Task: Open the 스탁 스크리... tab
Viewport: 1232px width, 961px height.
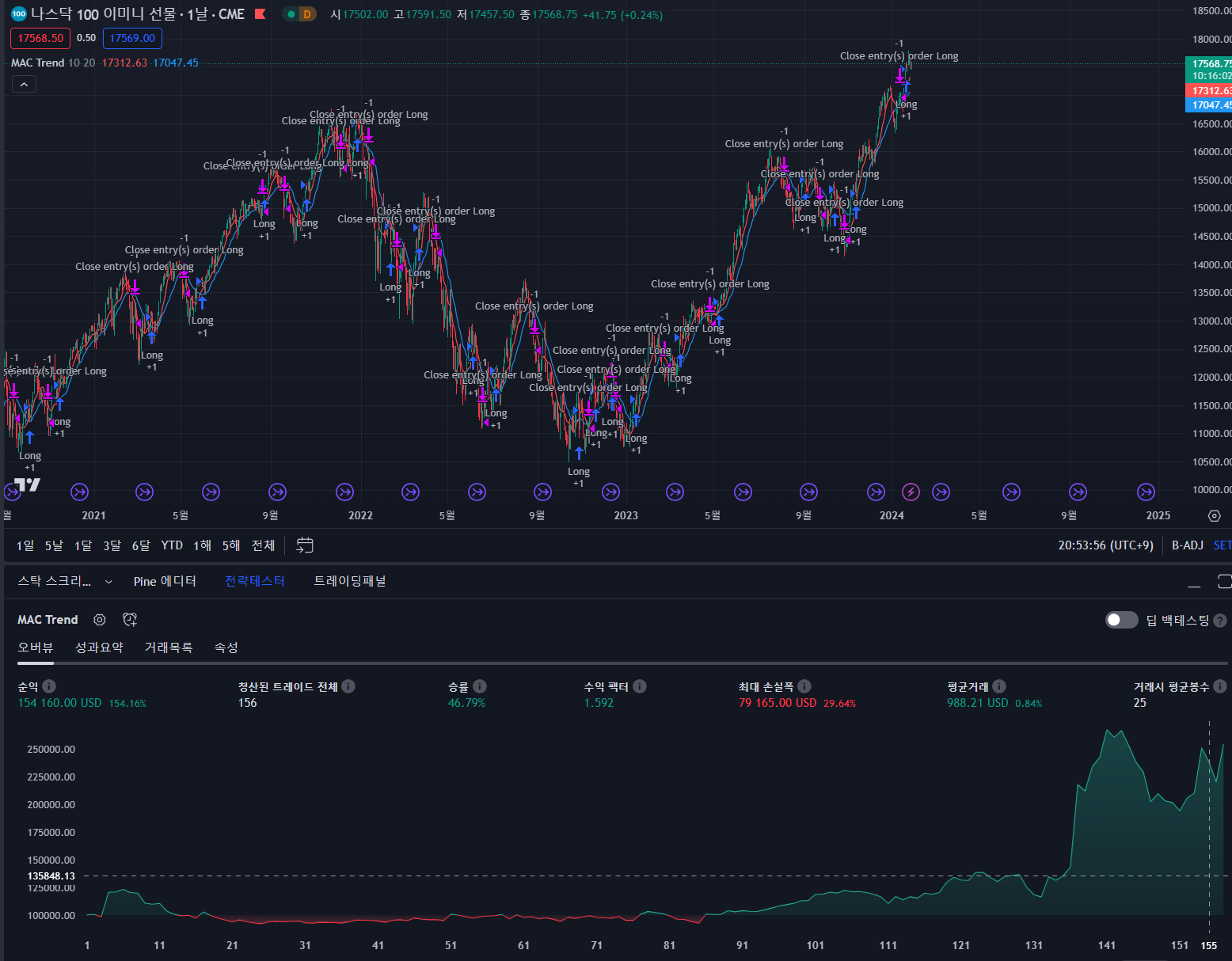Action: click(55, 581)
